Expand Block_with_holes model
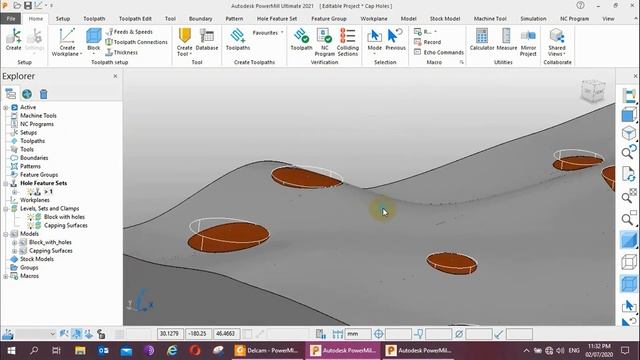Screen dimensions: 640x360 [15, 242]
